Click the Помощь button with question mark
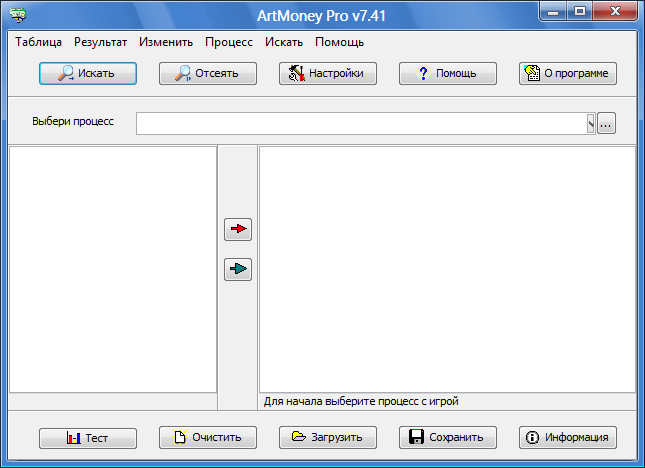Screen dimensions: 645x468 click(448, 73)
